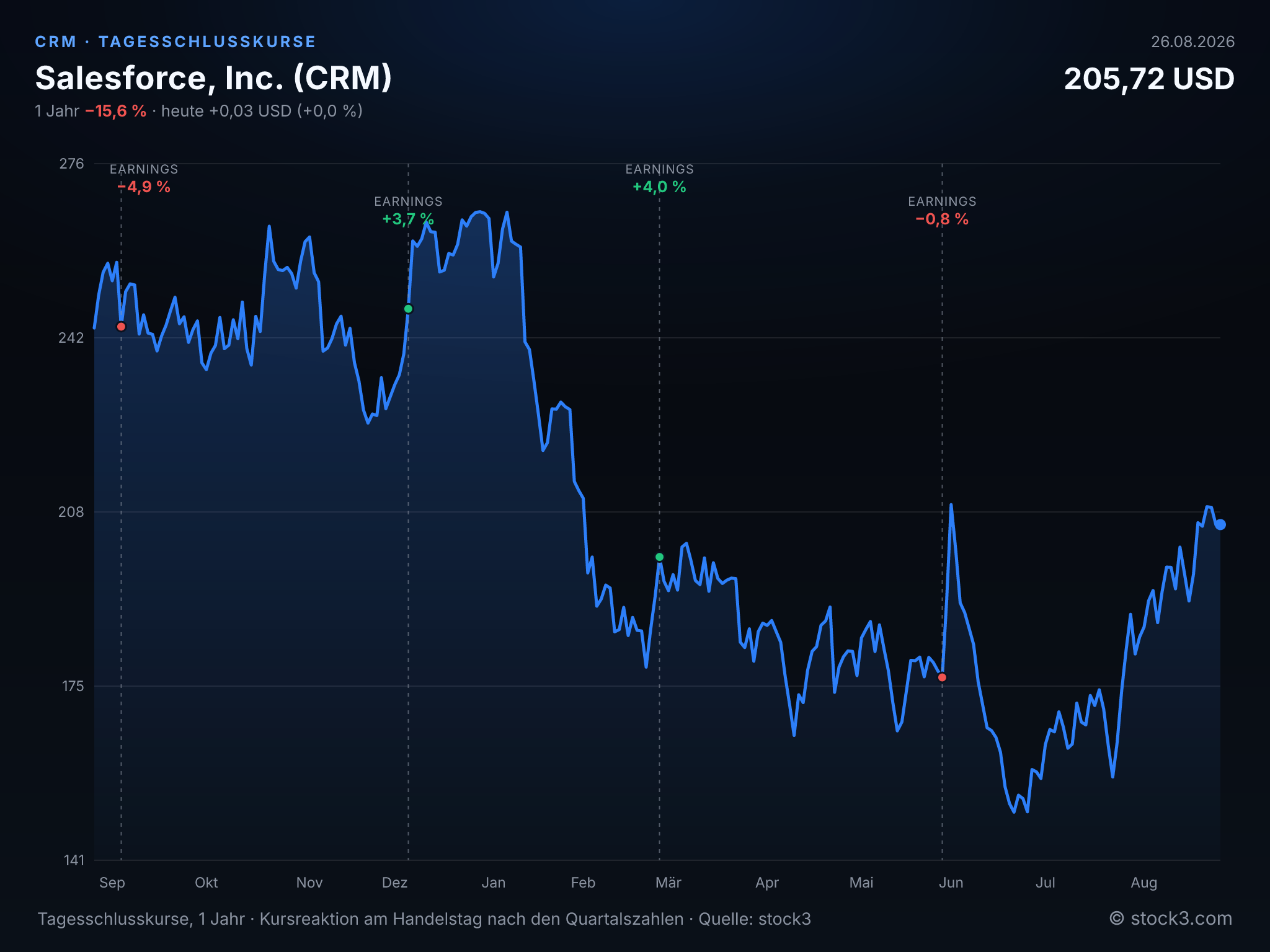
Task: Click the 276 y-axis label
Action: [x=71, y=164]
